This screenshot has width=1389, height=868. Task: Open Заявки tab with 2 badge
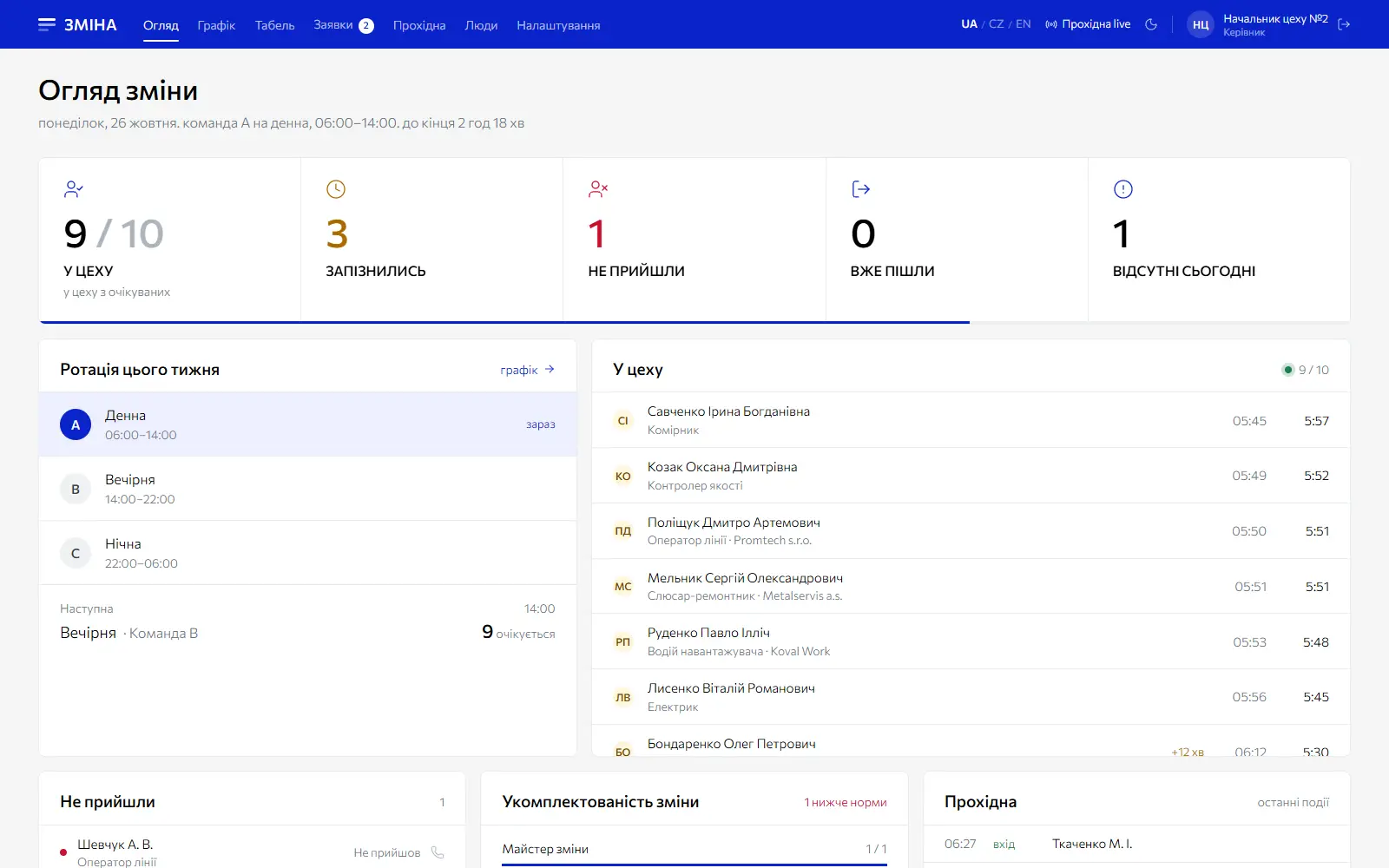[344, 25]
